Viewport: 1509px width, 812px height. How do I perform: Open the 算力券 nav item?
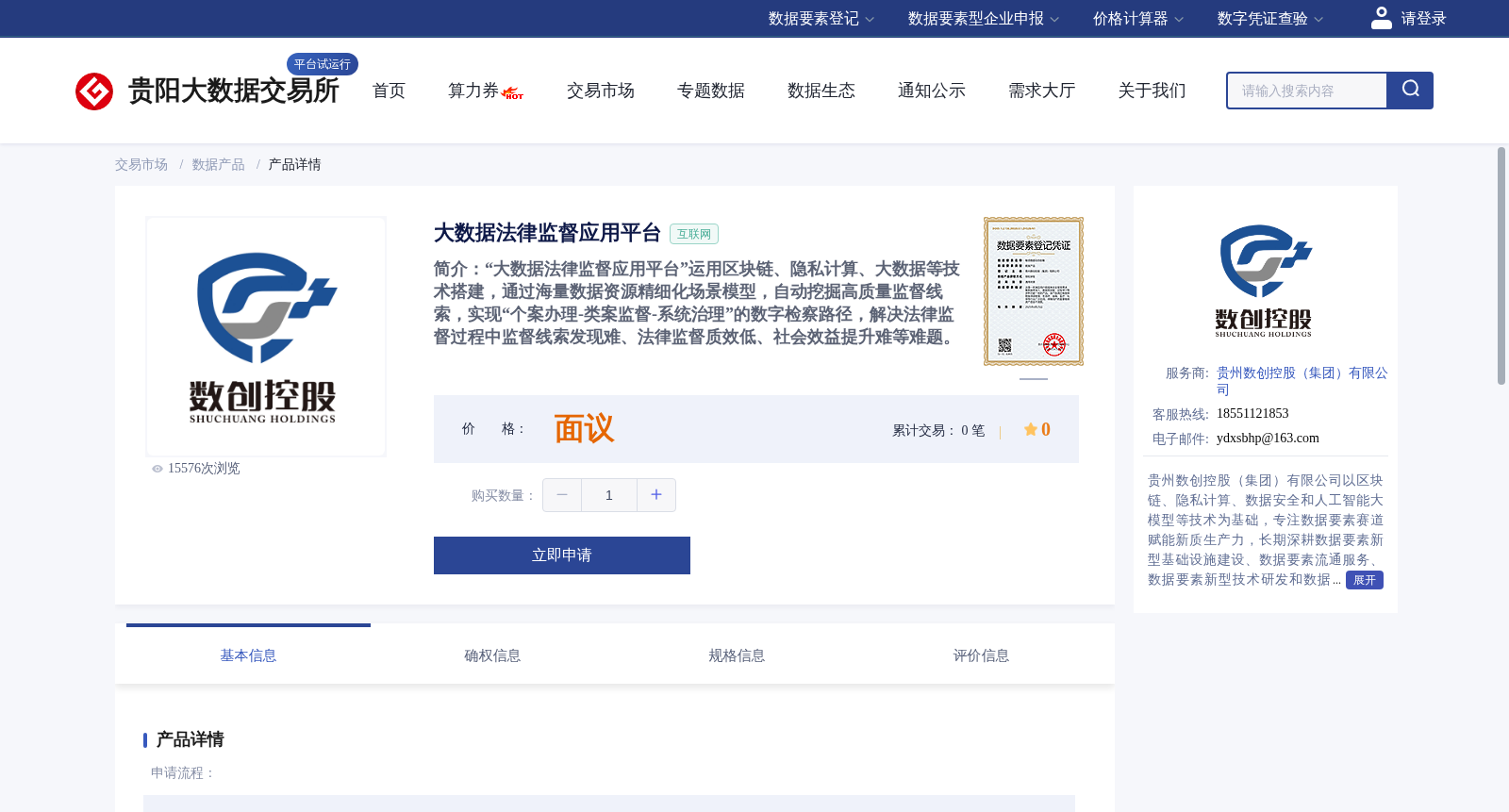click(473, 91)
